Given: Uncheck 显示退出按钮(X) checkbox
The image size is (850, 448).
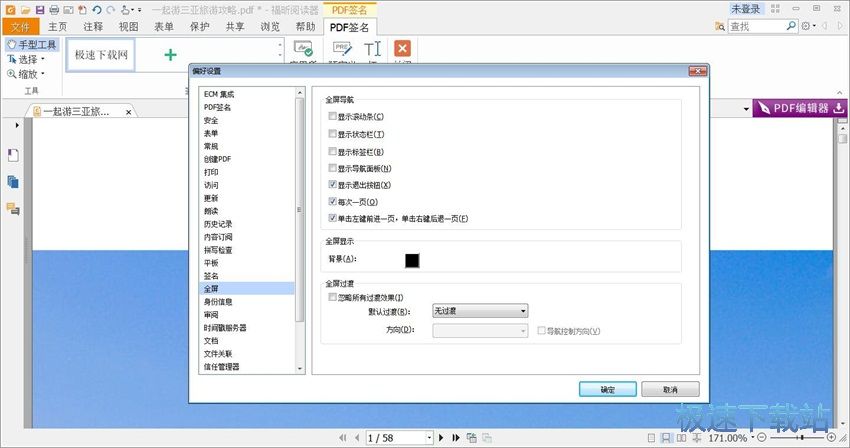Looking at the screenshot, I should (x=332, y=184).
